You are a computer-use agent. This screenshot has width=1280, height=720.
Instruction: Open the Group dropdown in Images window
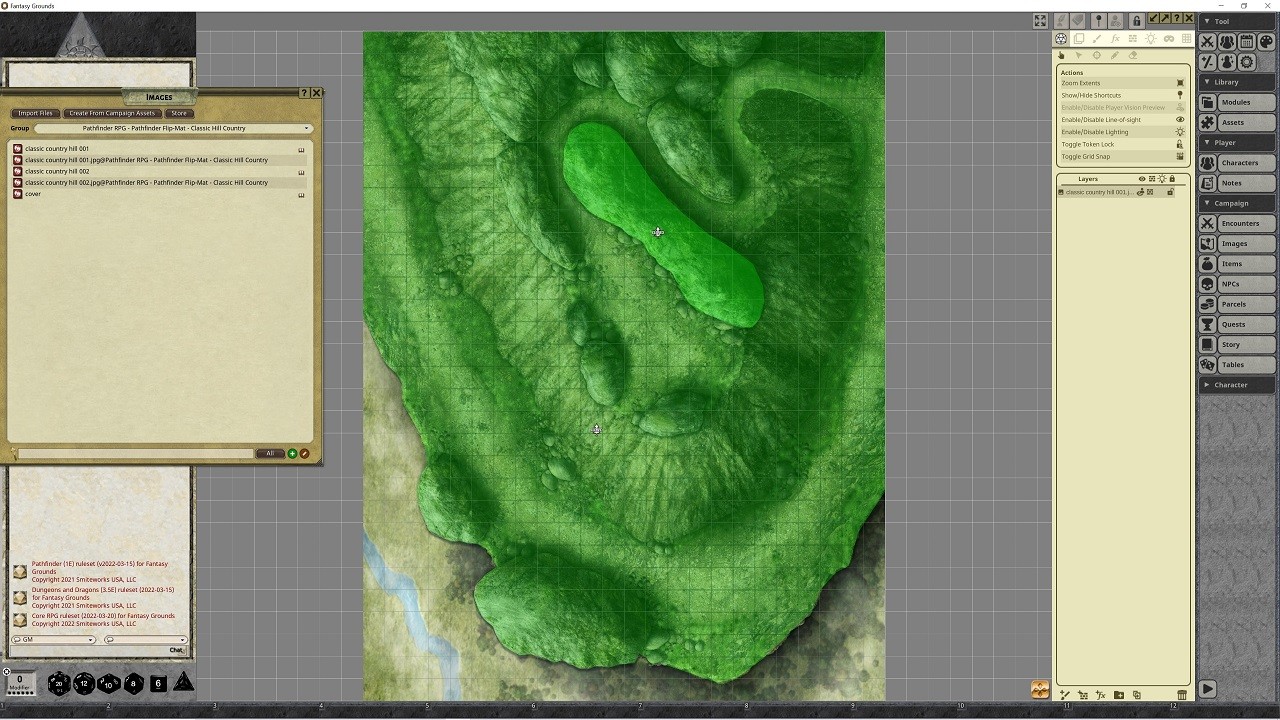[x=172, y=128]
